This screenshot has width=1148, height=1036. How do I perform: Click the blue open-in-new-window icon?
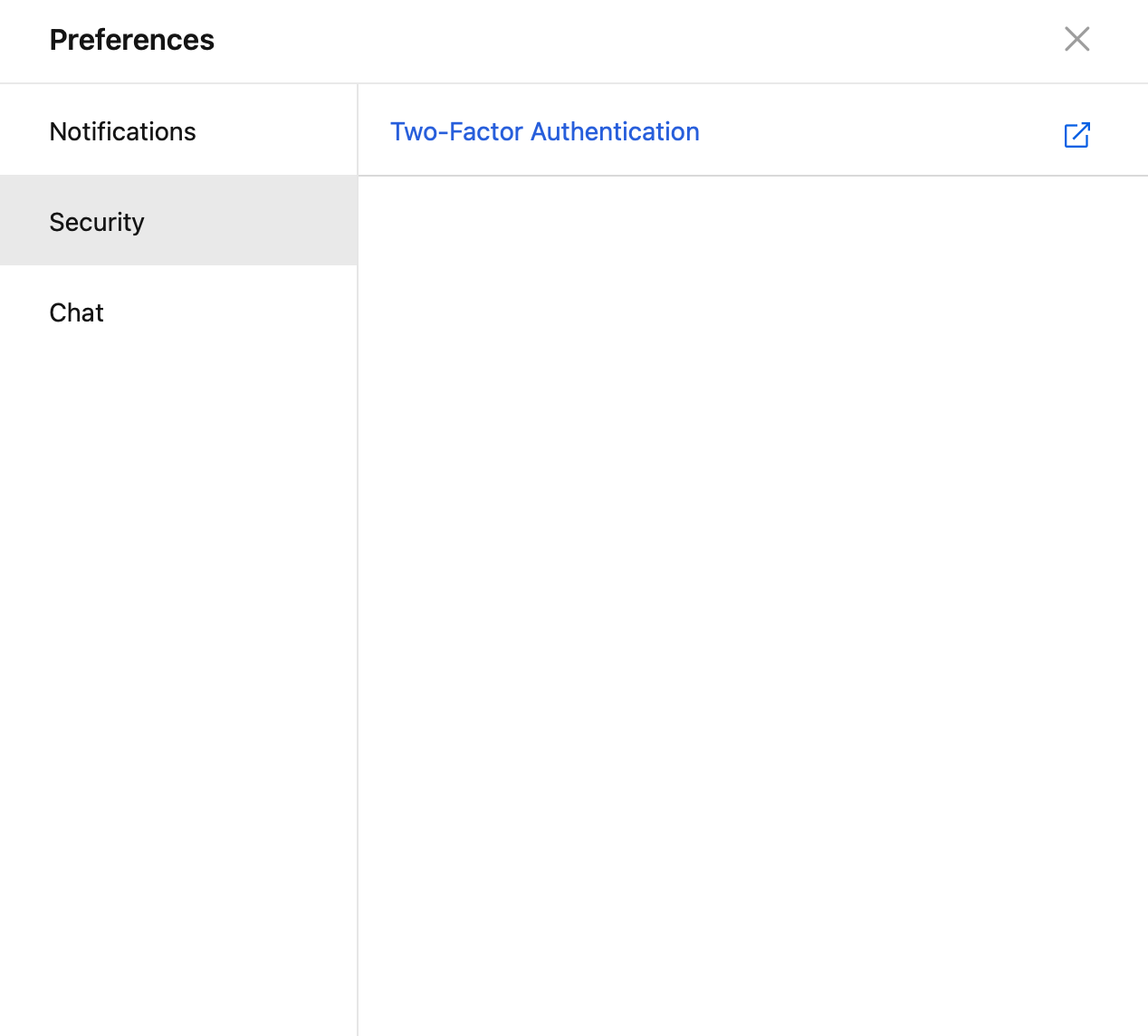tap(1076, 135)
